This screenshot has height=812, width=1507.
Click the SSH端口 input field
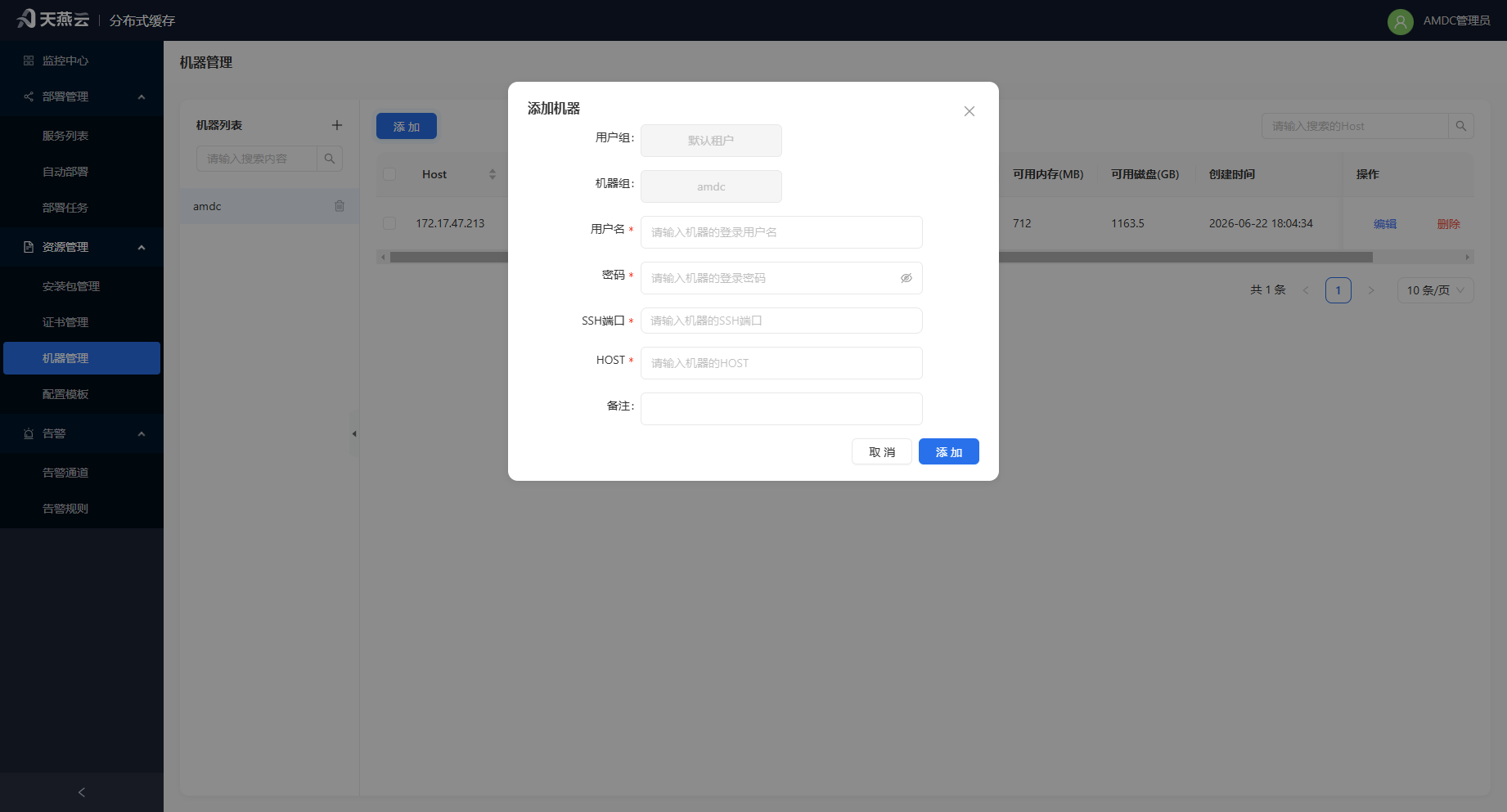click(781, 321)
